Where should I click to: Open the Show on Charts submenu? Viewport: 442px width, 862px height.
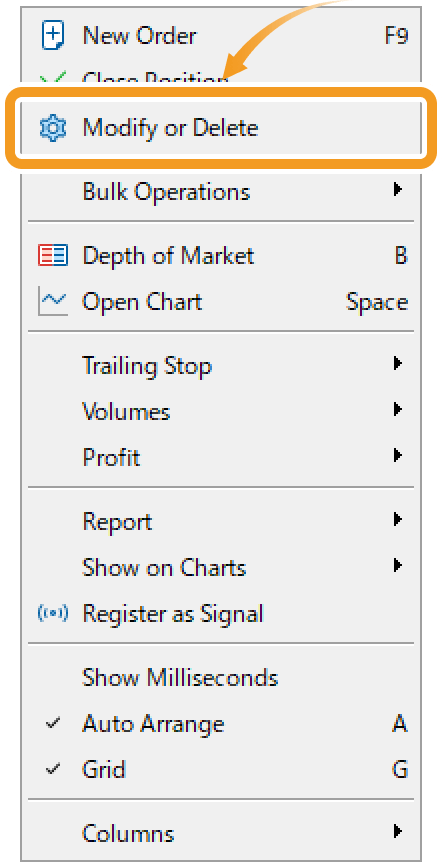(x=220, y=567)
